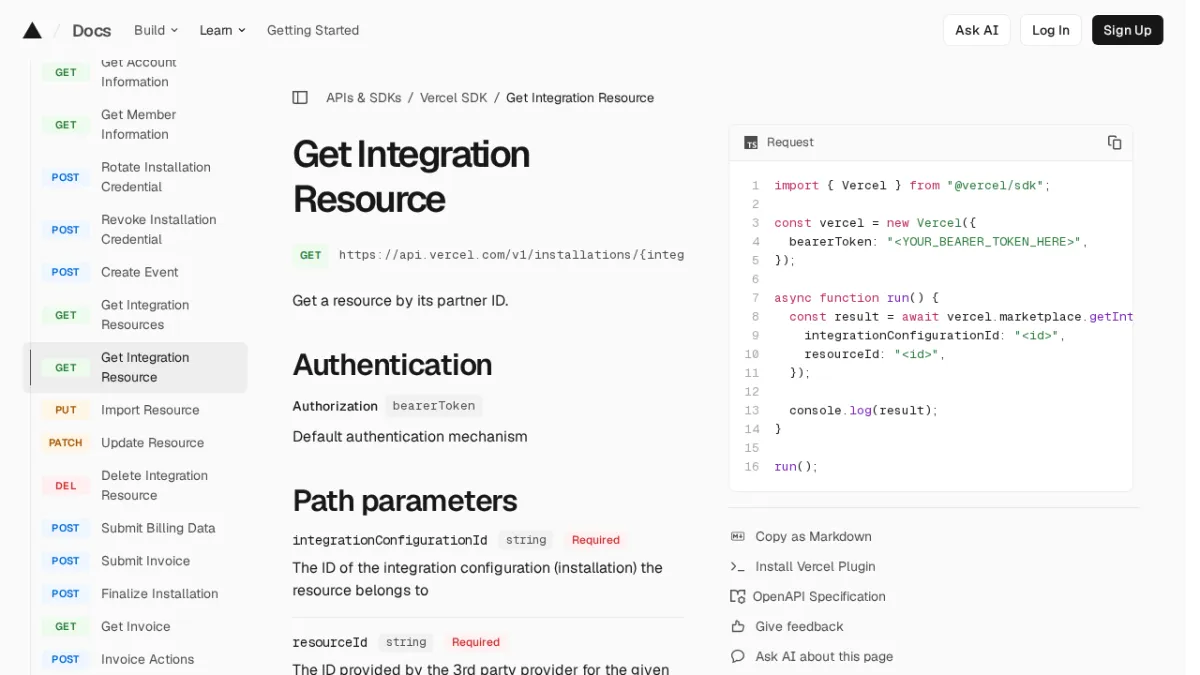
Task: Select Get Integration Resource sidebar item
Action: (135, 367)
